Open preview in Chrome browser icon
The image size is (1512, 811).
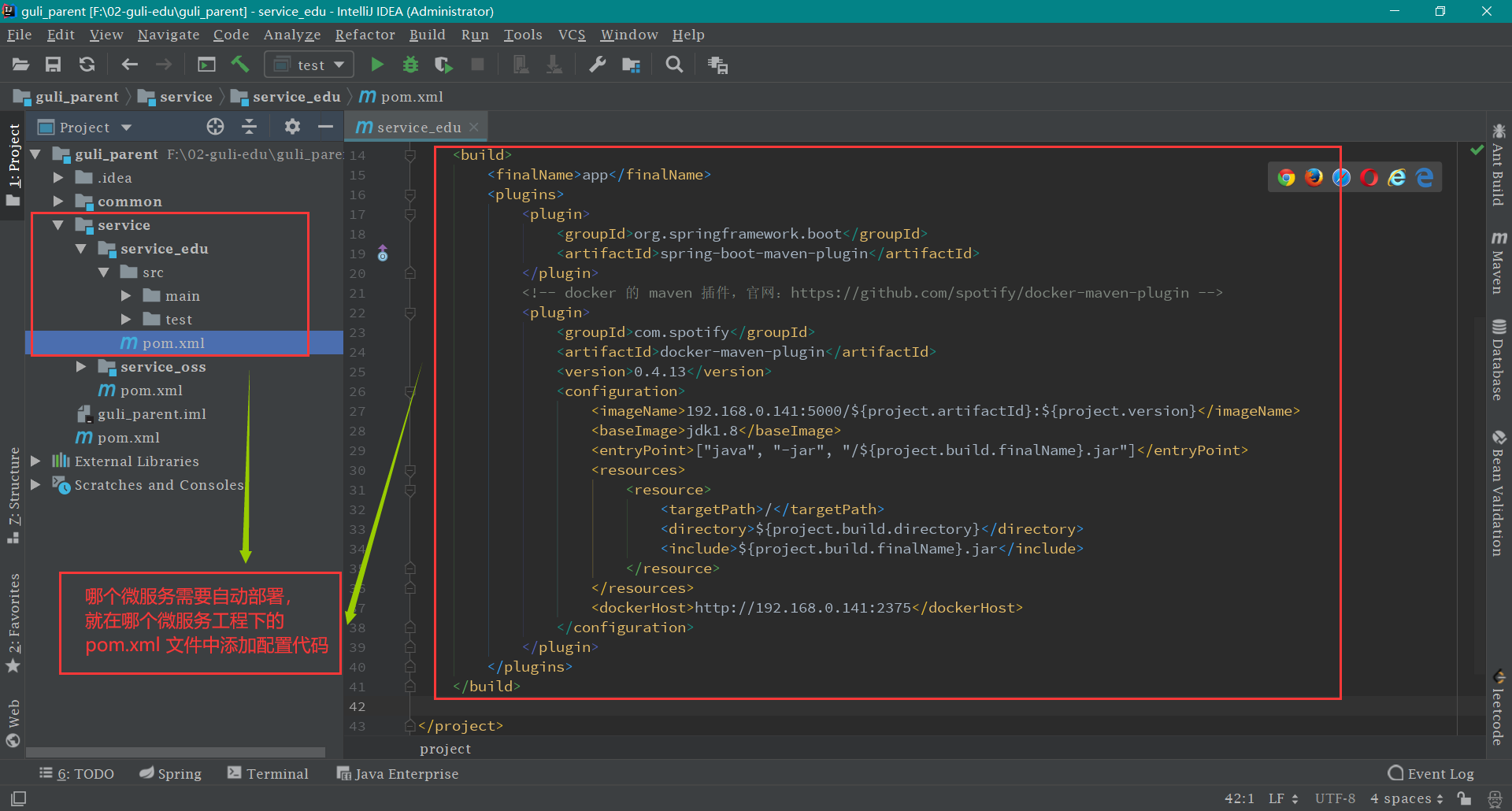pos(1287,178)
